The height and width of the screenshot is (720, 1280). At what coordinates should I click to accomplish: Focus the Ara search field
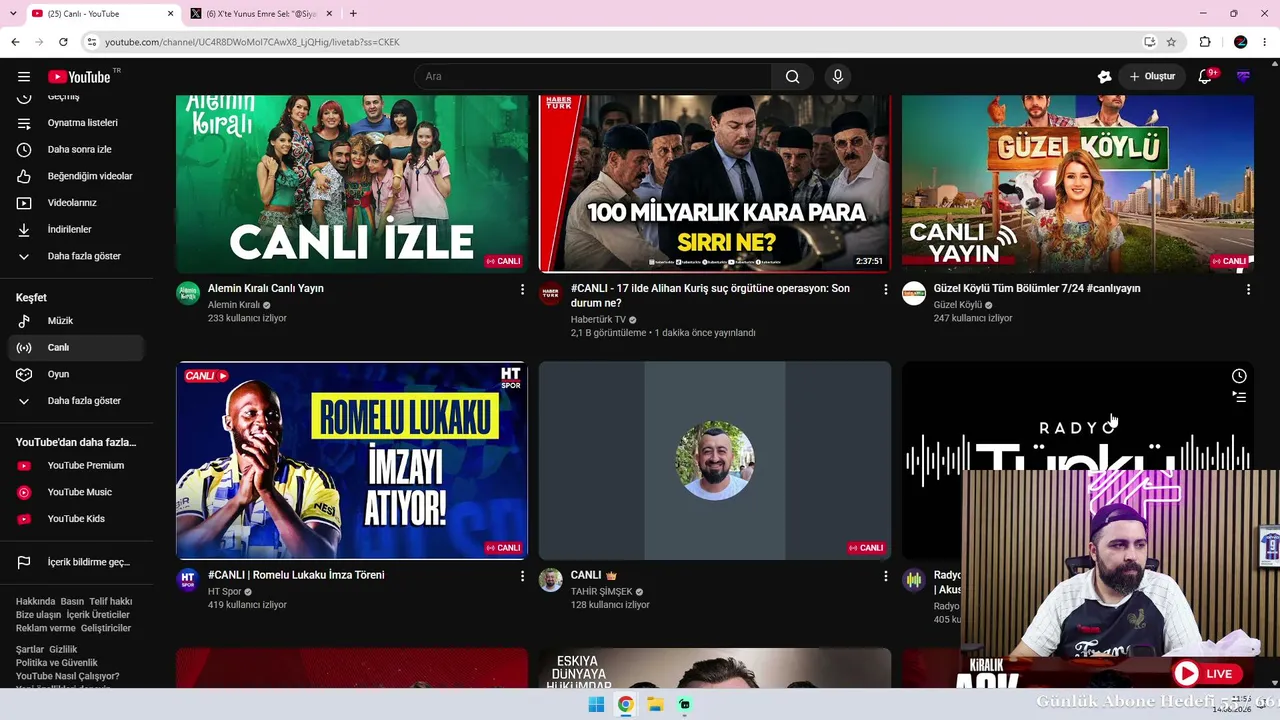click(x=593, y=77)
